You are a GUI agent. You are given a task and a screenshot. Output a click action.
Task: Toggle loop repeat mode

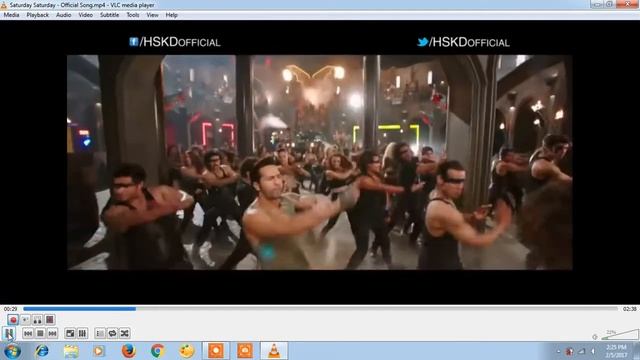coord(112,333)
